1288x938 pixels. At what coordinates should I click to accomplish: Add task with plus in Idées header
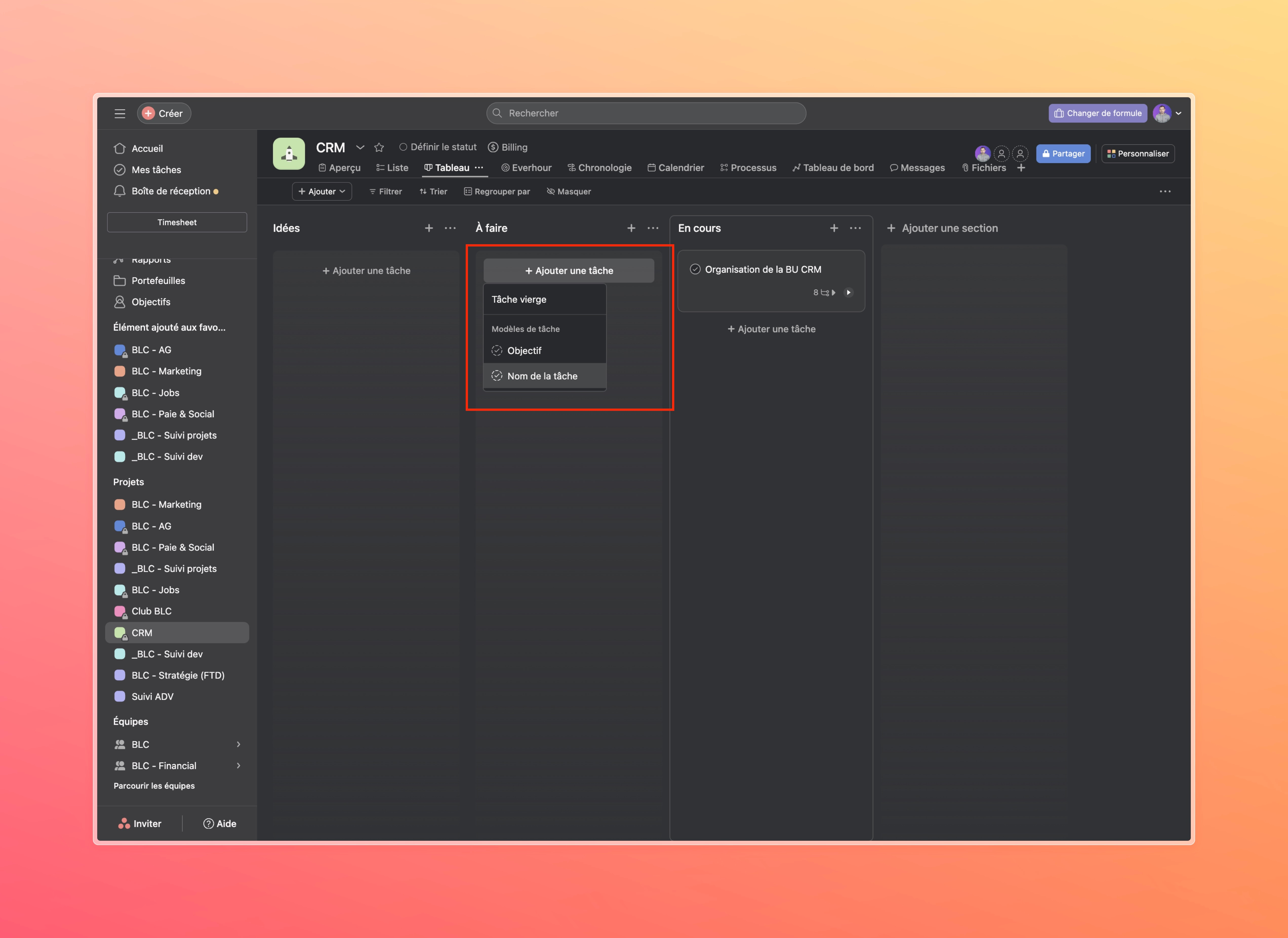429,228
